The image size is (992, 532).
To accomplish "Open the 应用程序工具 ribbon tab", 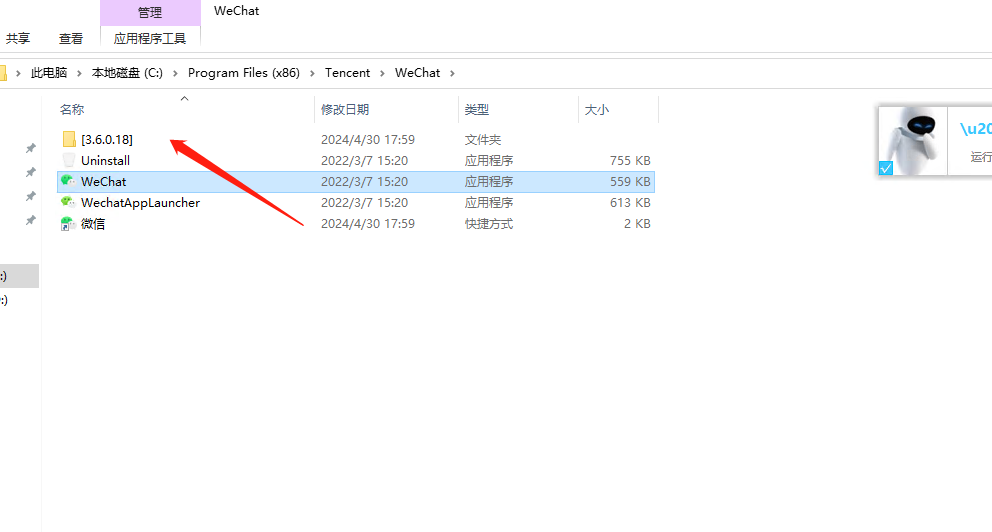I will (150, 38).
